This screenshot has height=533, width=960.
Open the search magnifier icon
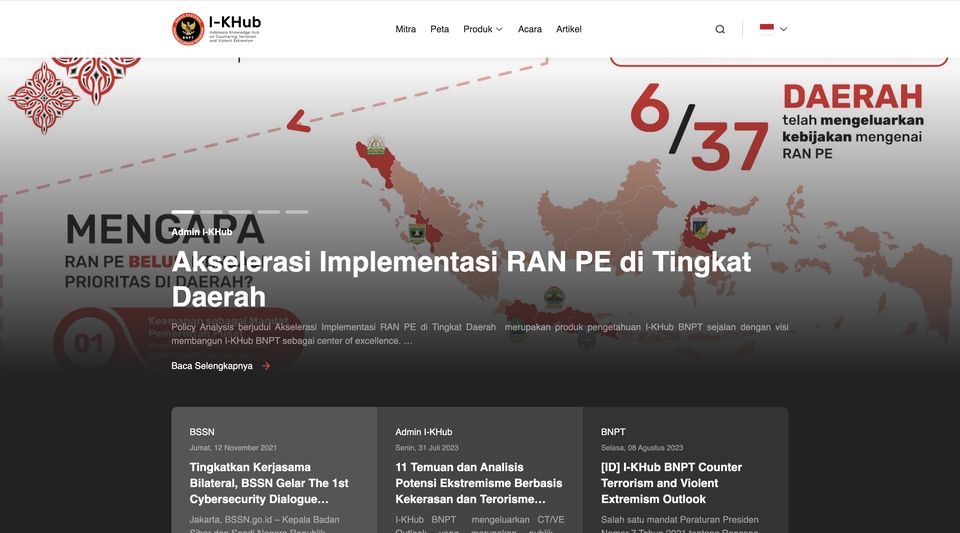click(720, 29)
